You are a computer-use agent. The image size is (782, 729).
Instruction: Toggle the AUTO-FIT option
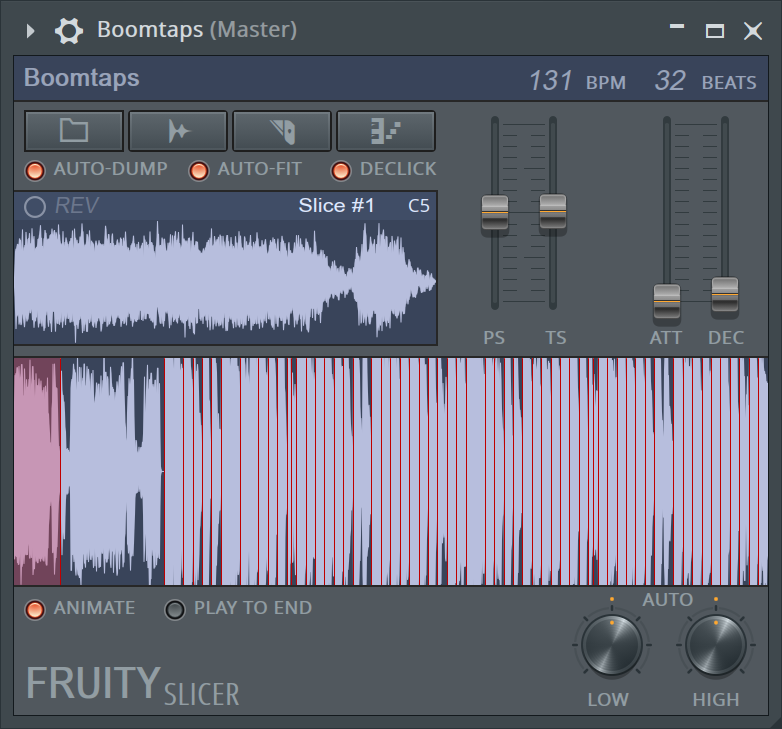tap(198, 171)
